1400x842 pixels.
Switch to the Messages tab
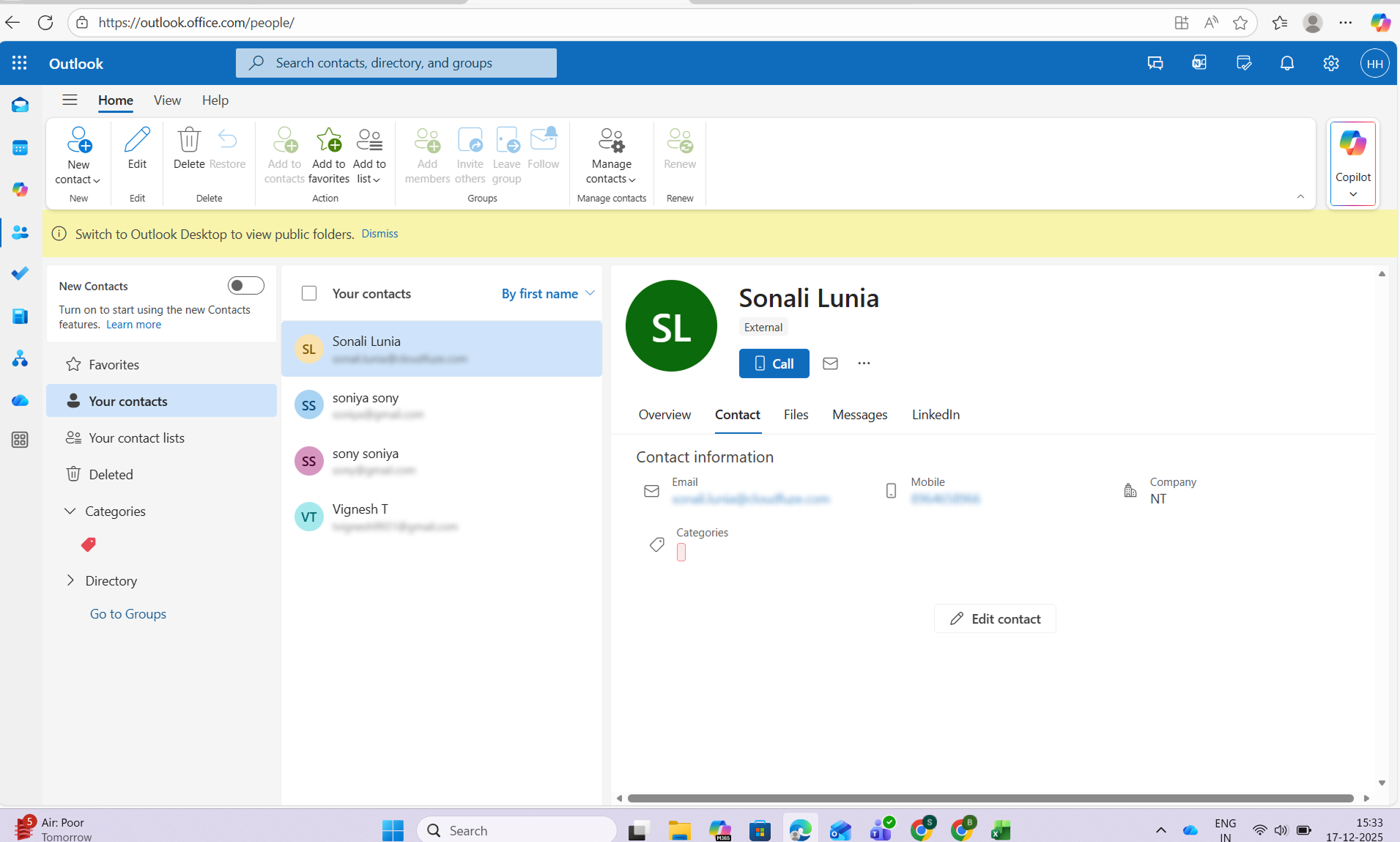[x=859, y=415]
